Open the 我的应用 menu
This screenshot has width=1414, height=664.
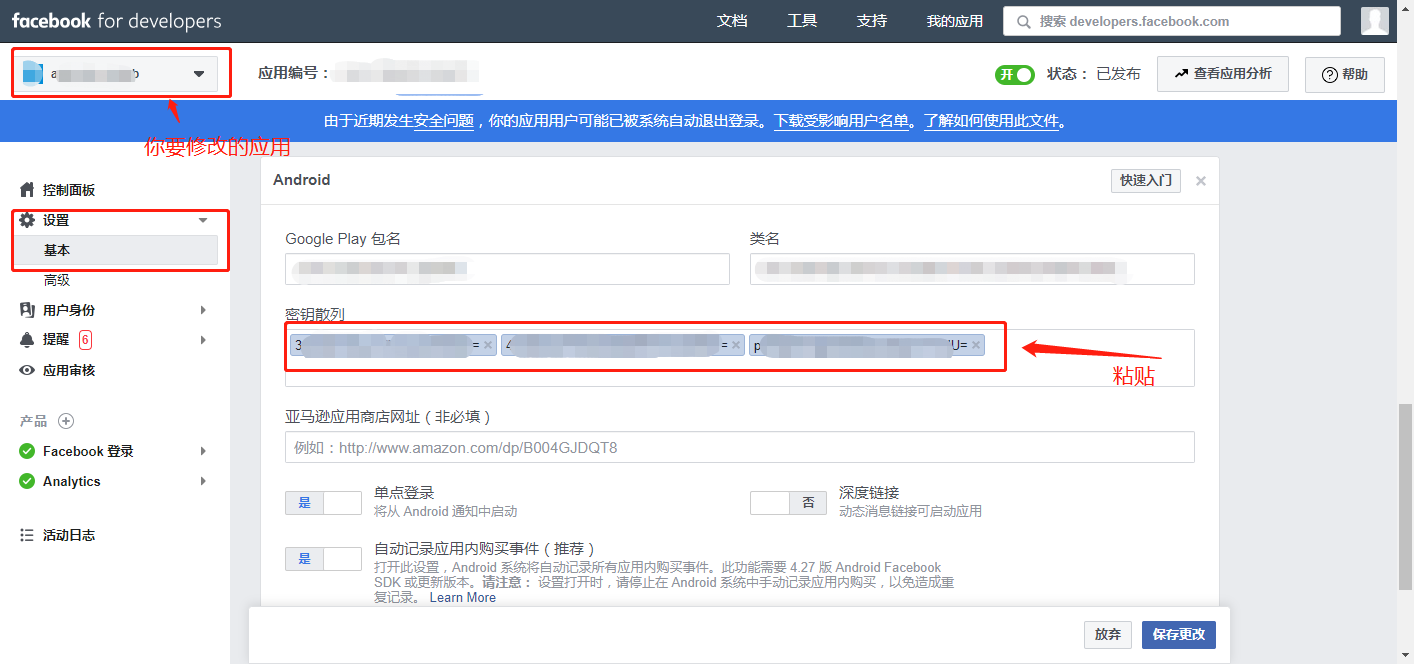[x=954, y=21]
